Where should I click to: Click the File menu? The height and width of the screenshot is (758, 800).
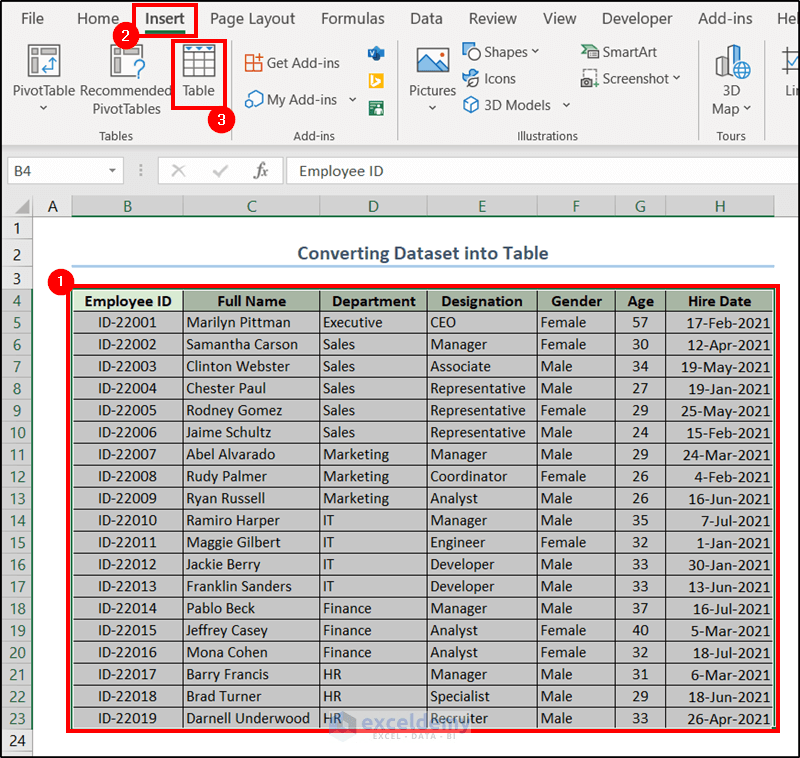click(x=31, y=18)
